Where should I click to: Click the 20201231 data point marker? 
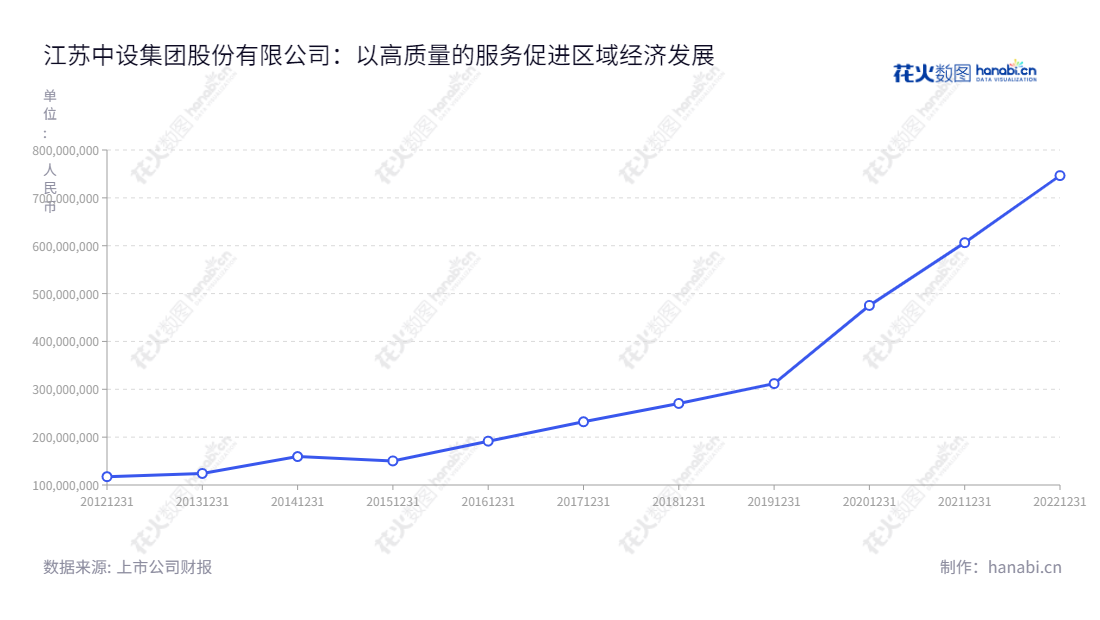[869, 305]
